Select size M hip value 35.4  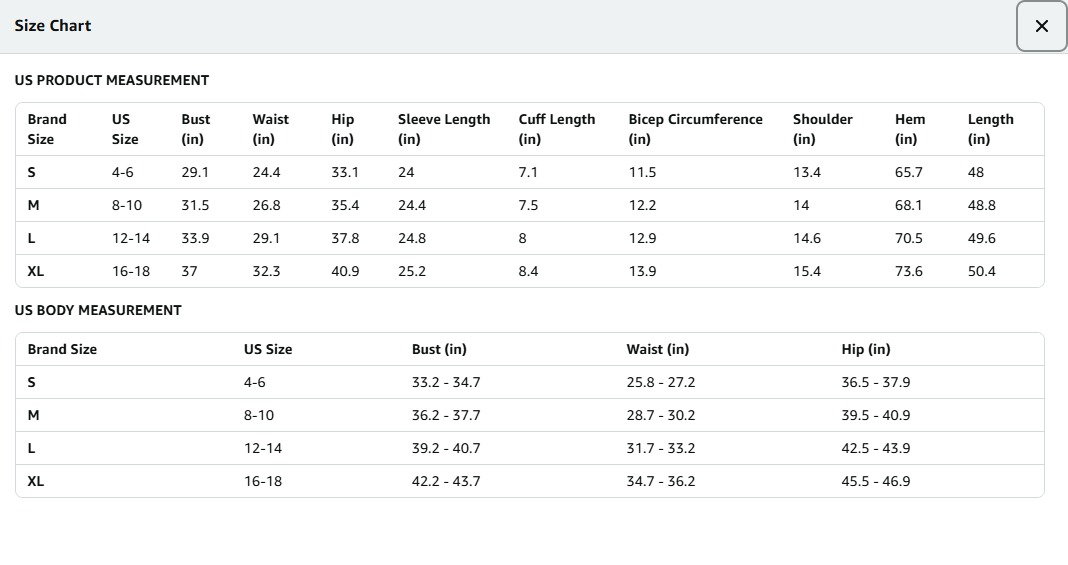pyautogui.click(x=345, y=205)
